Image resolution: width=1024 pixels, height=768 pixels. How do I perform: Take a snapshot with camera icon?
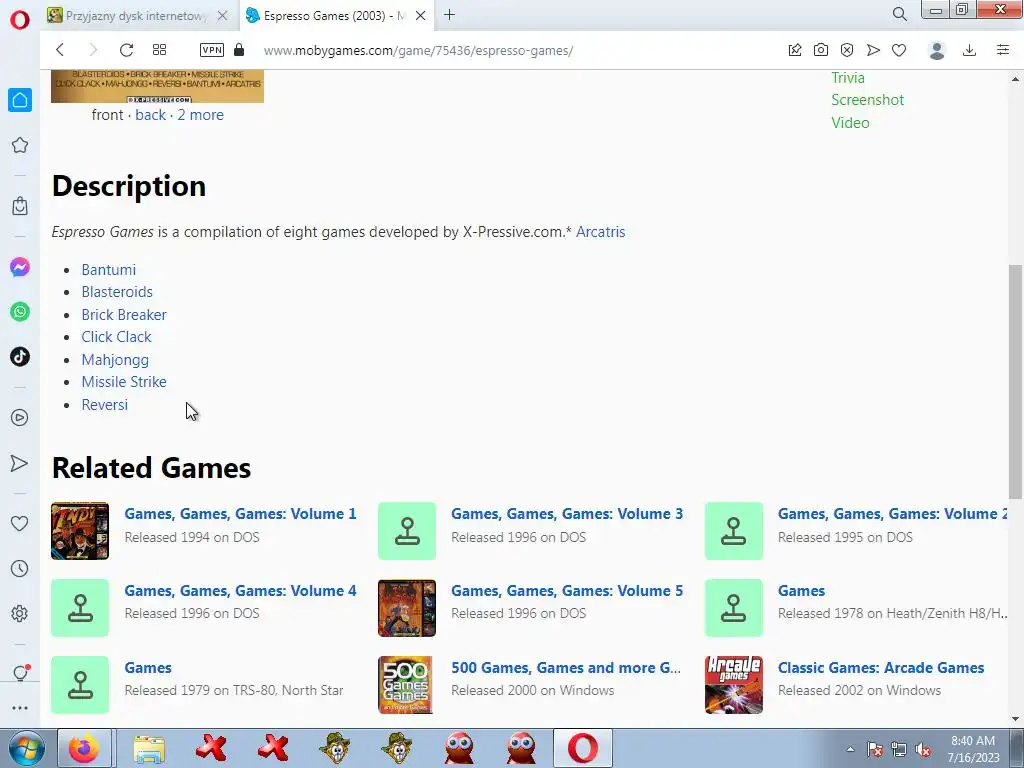point(821,50)
